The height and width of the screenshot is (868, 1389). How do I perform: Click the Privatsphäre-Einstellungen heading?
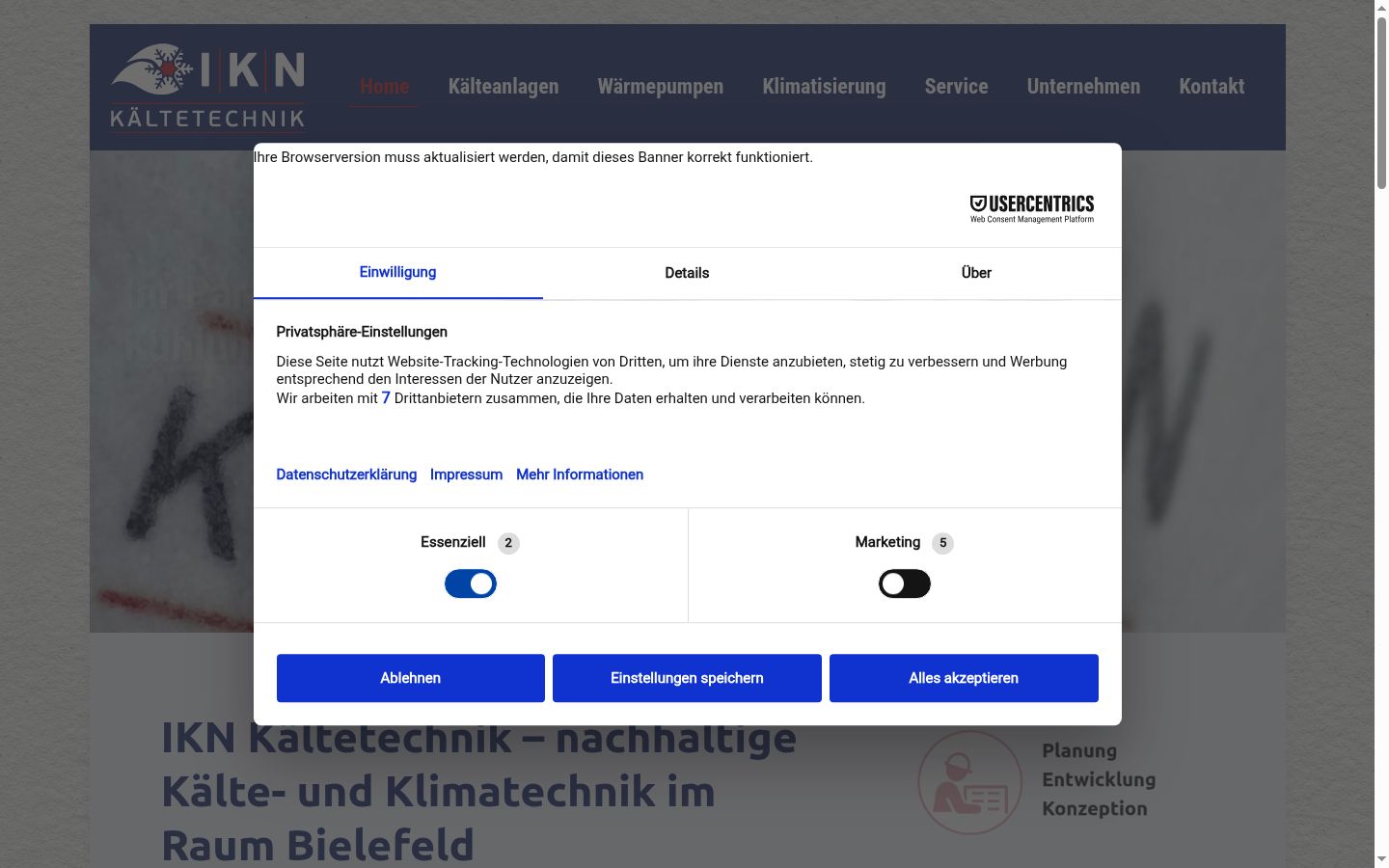362,332
